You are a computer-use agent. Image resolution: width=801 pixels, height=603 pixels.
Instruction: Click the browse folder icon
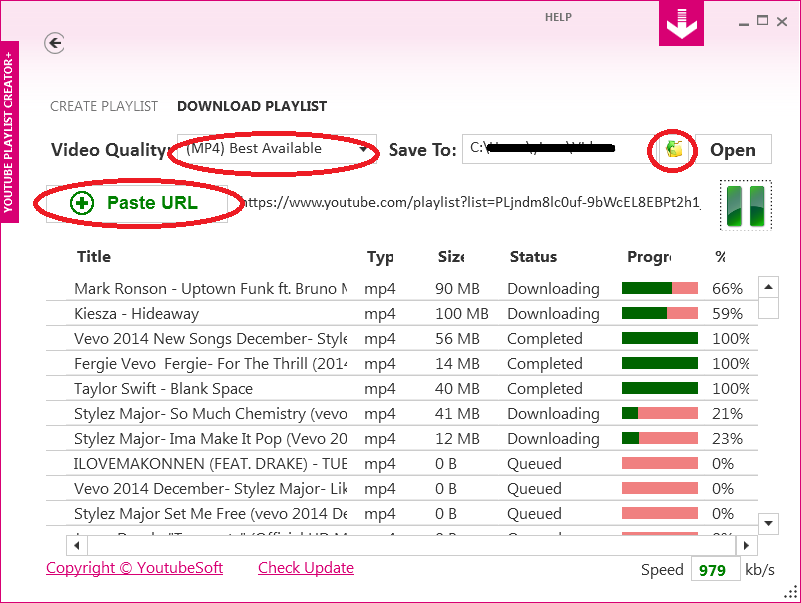(x=674, y=150)
